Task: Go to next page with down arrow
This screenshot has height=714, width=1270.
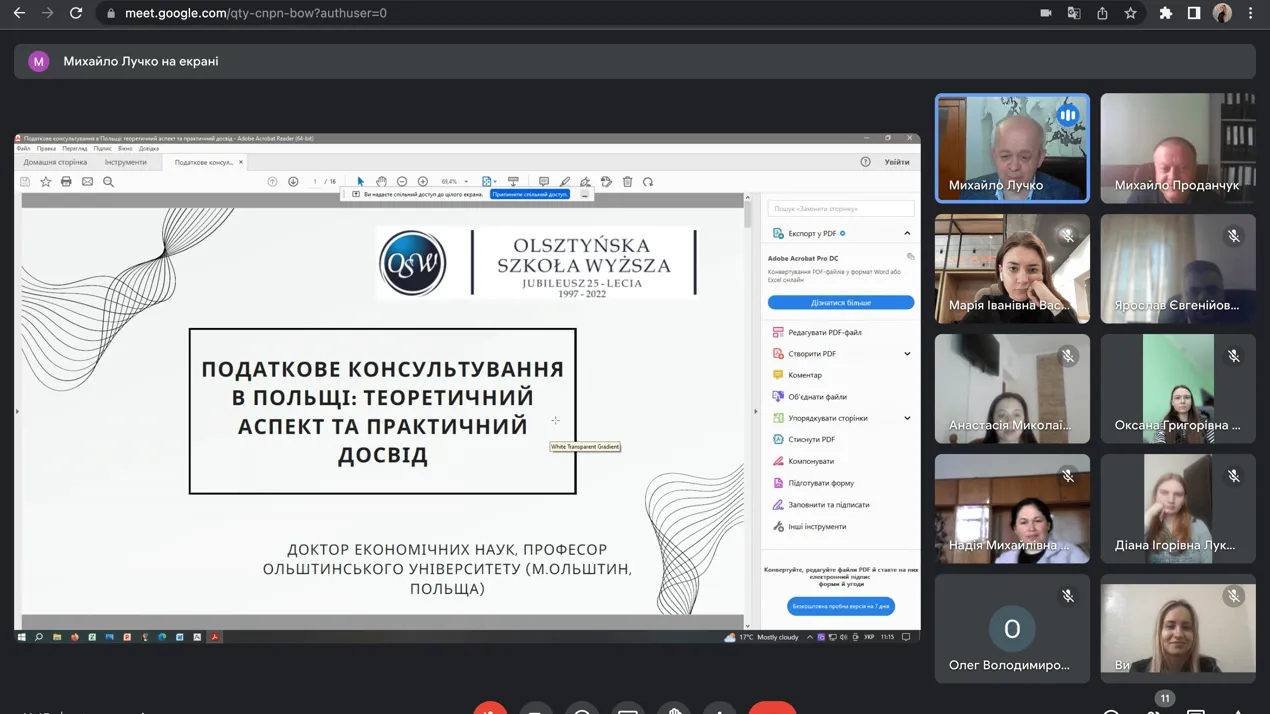Action: 293,182
